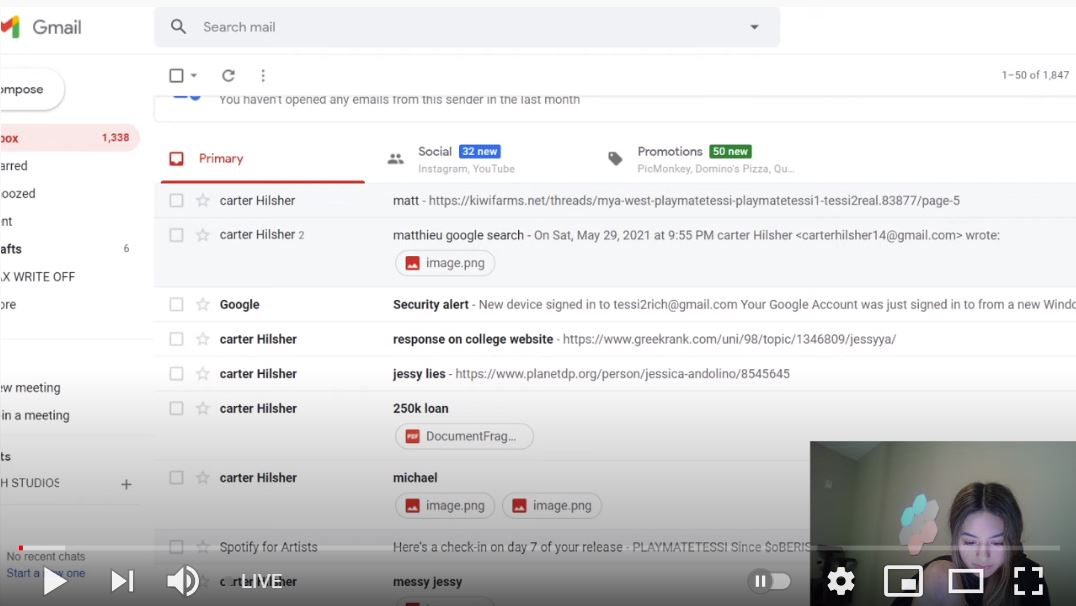This screenshot has width=1076, height=606.
Task: Open the 'matt' kiwifarms link email
Action: tap(615, 200)
